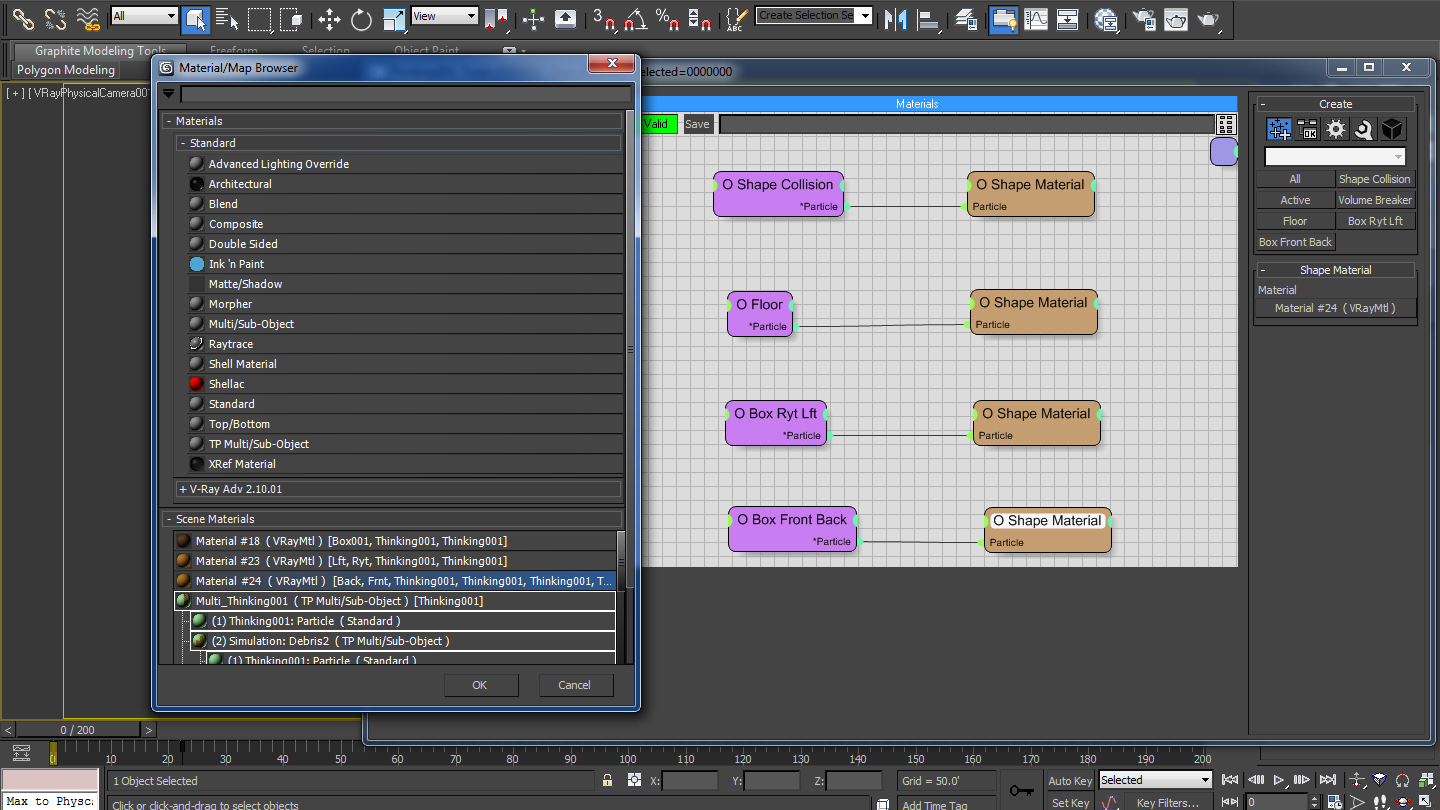Image resolution: width=1440 pixels, height=810 pixels.
Task: Open the Selected key filter dropdown
Action: (1155, 780)
